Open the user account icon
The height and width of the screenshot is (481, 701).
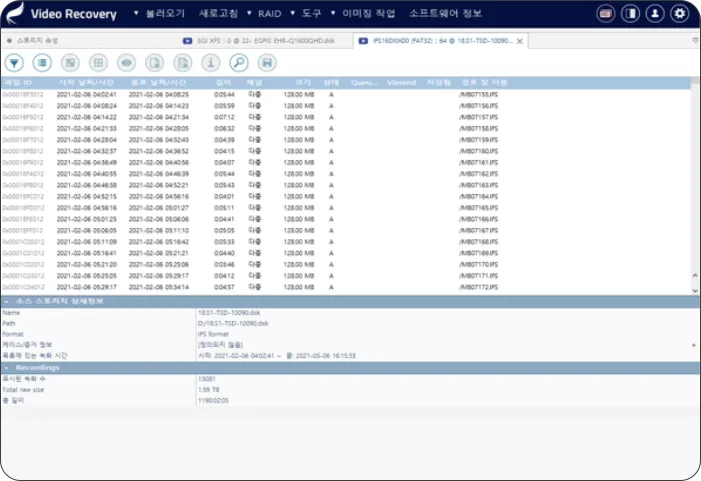[x=655, y=14]
